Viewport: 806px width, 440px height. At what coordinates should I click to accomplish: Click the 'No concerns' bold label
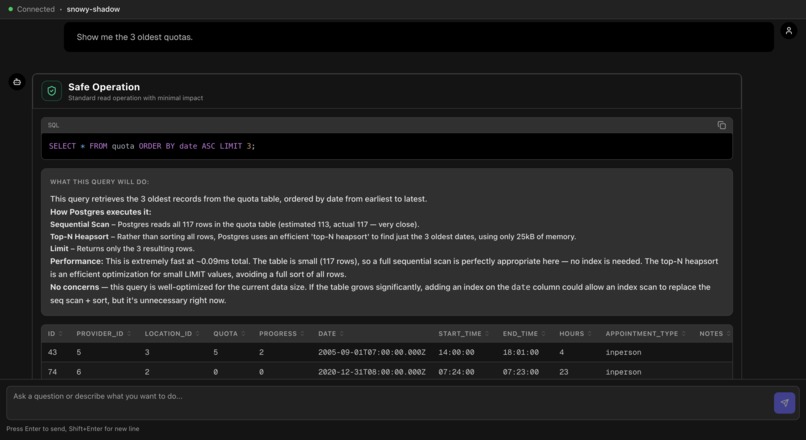coord(75,287)
